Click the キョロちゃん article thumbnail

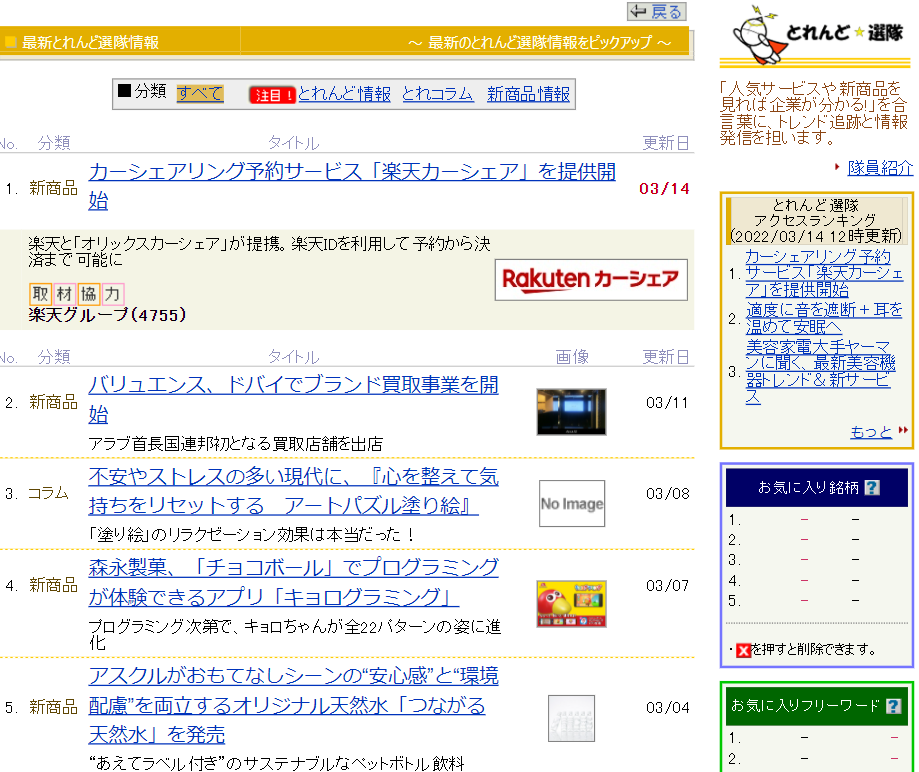tap(571, 604)
